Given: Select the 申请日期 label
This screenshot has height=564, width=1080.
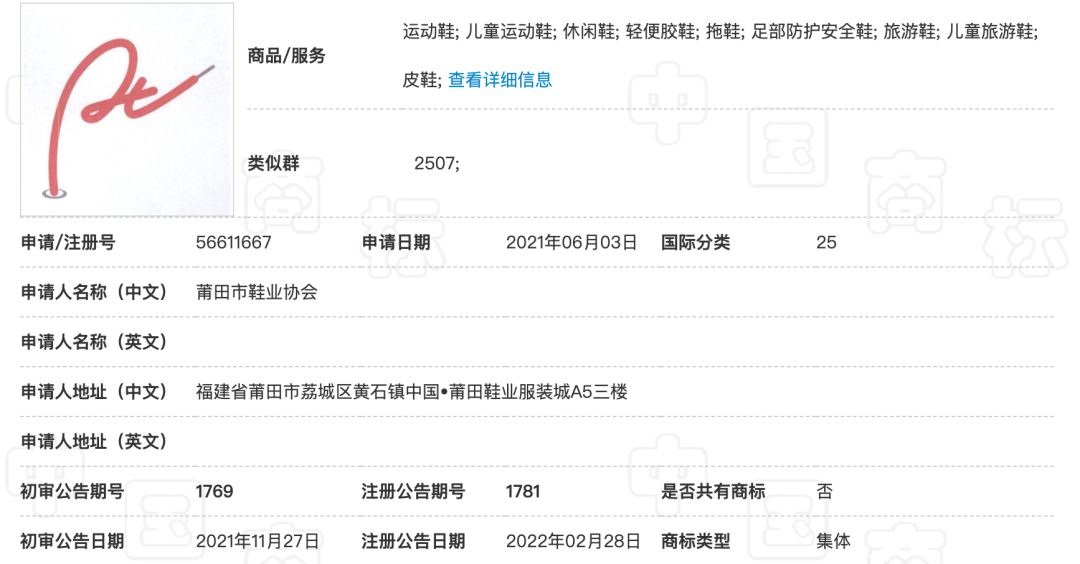Looking at the screenshot, I should (x=396, y=242).
